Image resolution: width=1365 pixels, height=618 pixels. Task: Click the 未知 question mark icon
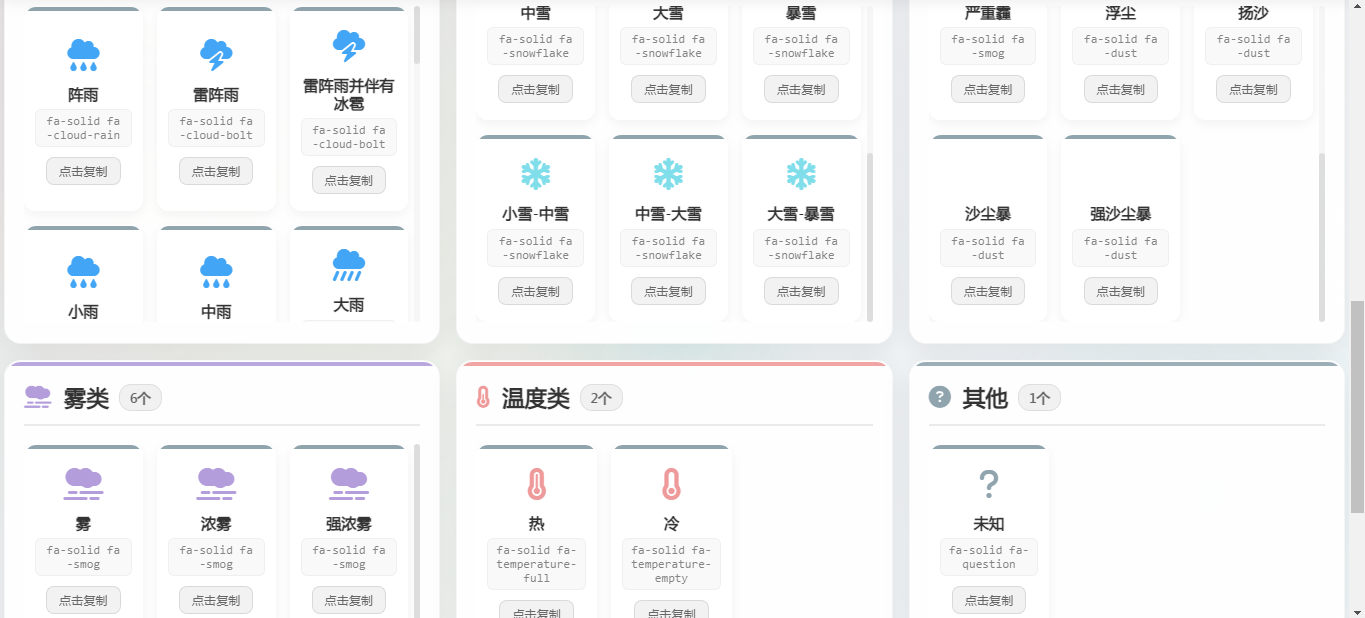(989, 485)
